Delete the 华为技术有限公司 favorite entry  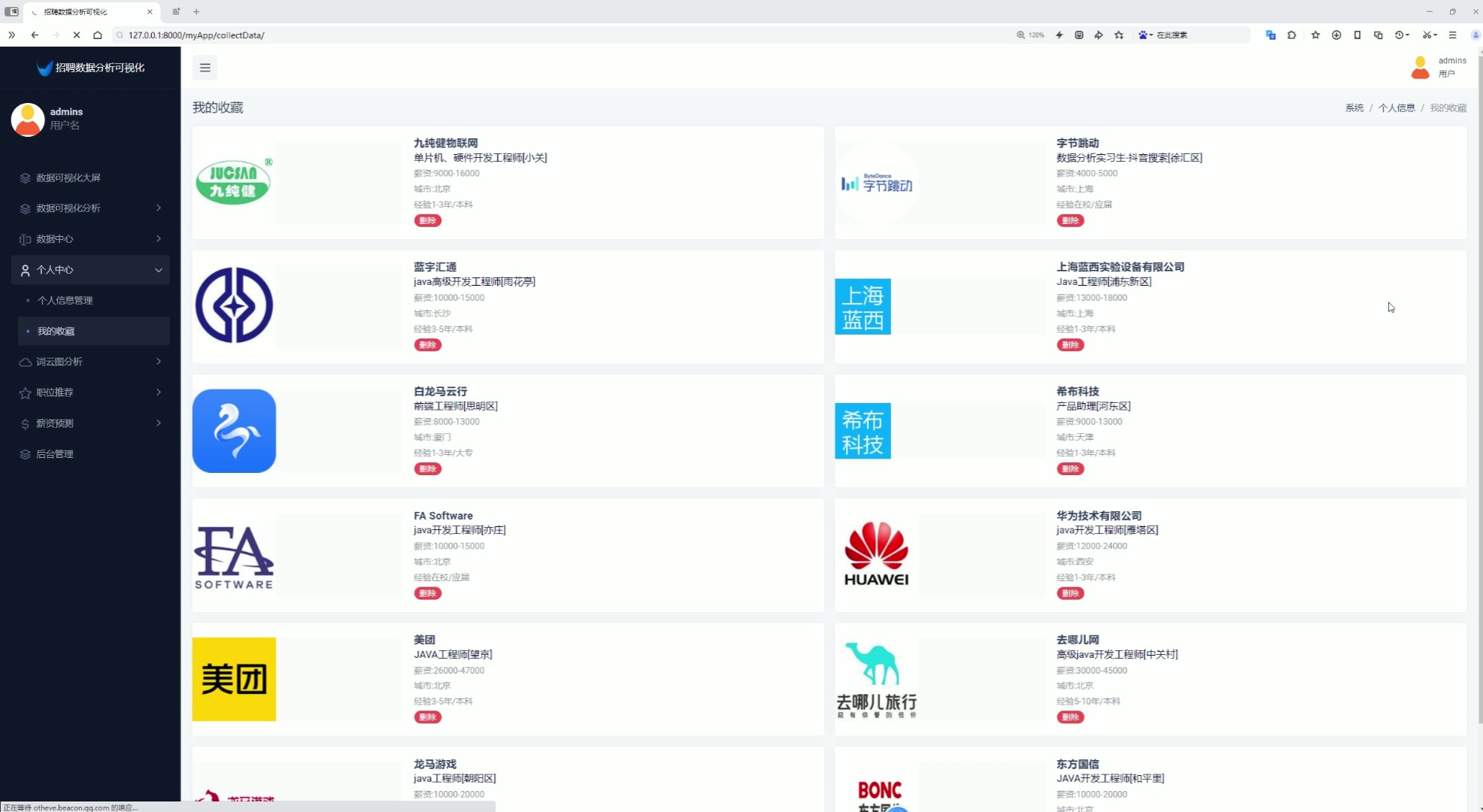1070,594
